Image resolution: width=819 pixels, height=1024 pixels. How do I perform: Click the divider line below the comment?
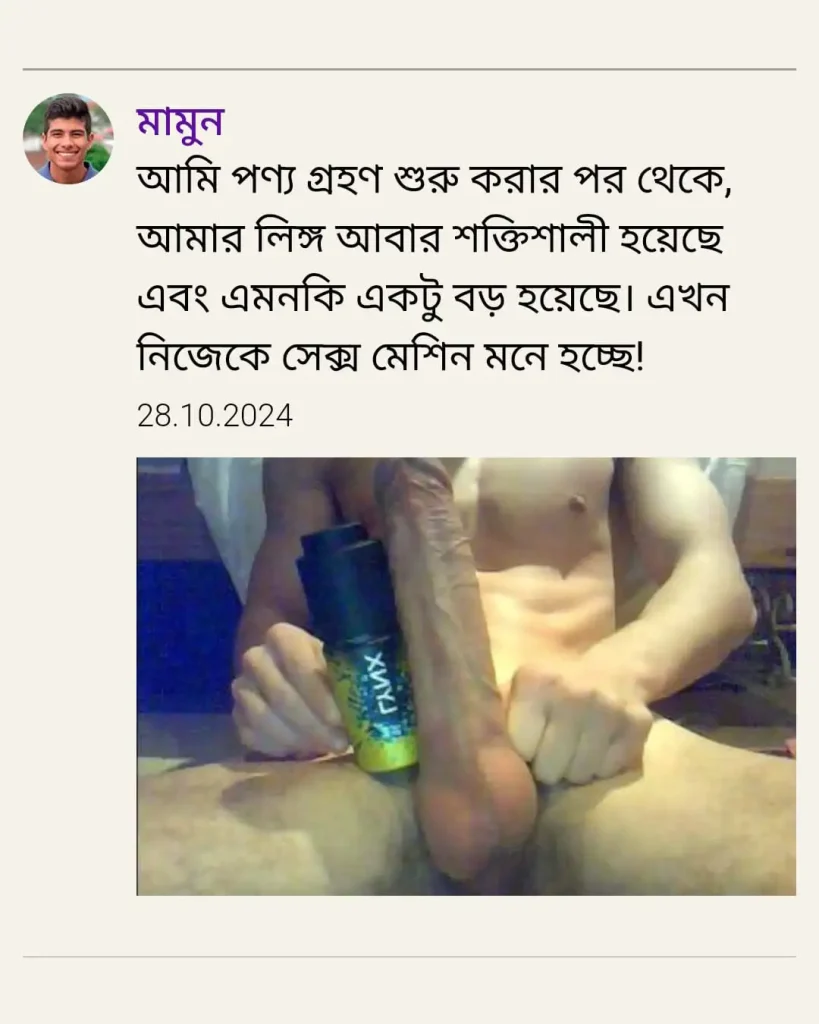pyautogui.click(x=410, y=957)
